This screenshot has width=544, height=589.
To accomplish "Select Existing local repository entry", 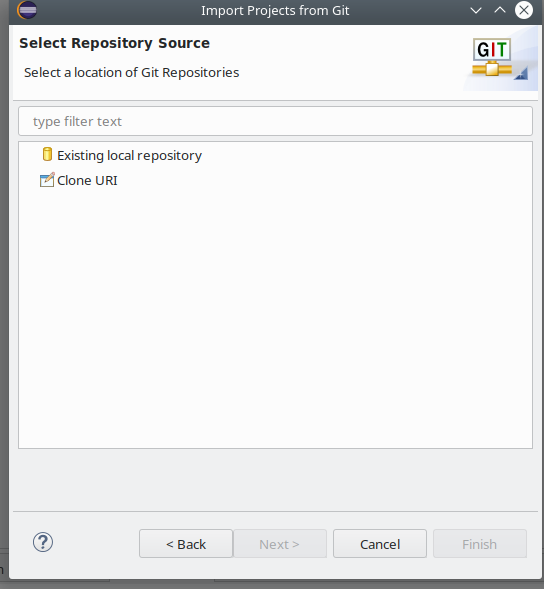I will click(129, 156).
